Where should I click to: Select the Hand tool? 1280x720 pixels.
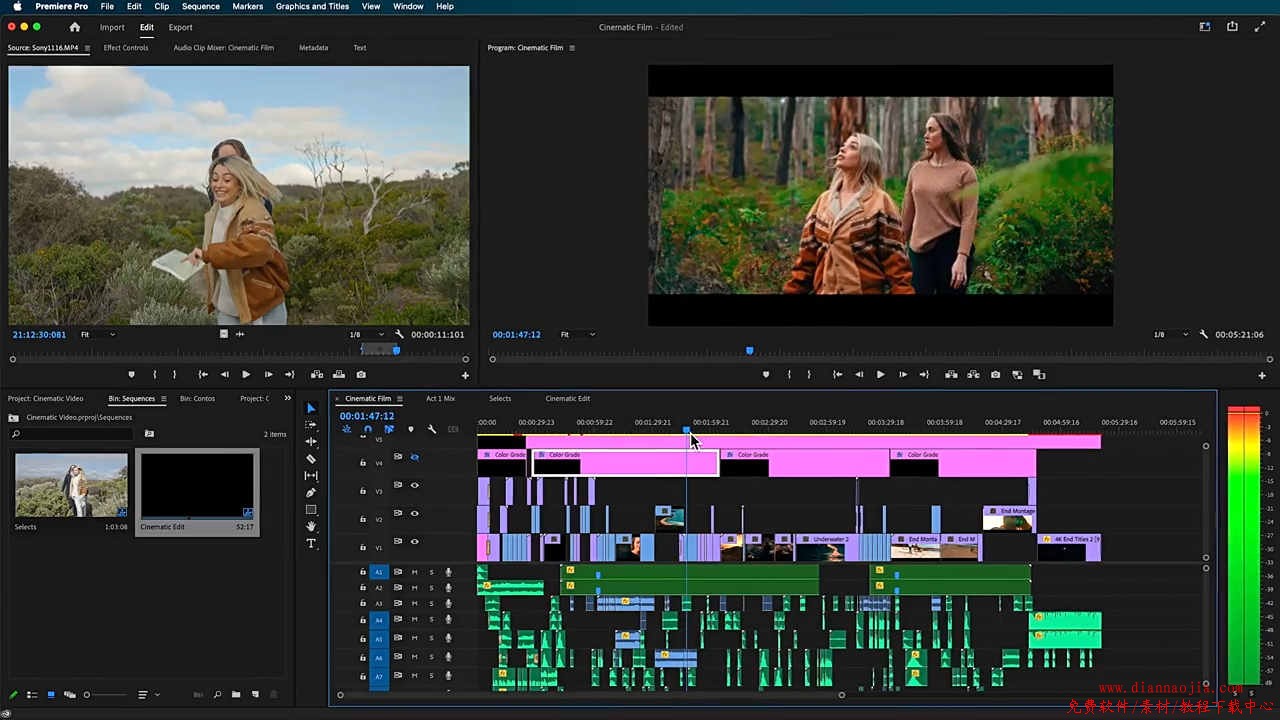pyautogui.click(x=311, y=527)
